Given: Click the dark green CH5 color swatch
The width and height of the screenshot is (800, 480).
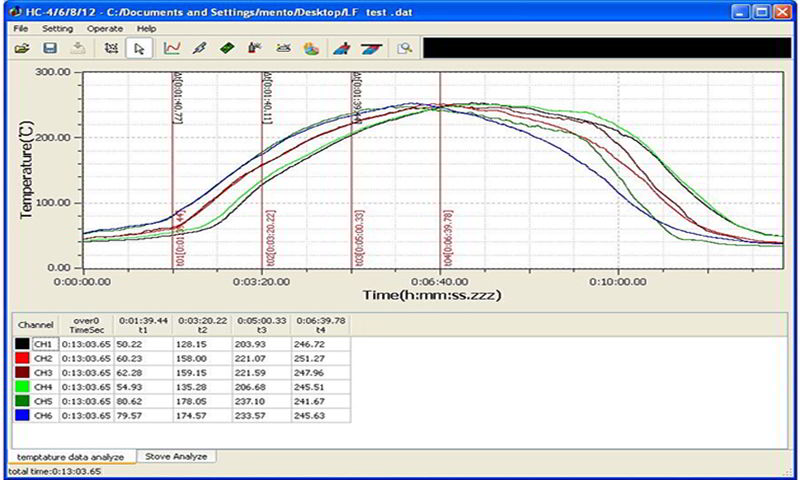Looking at the screenshot, I should click(22, 401).
